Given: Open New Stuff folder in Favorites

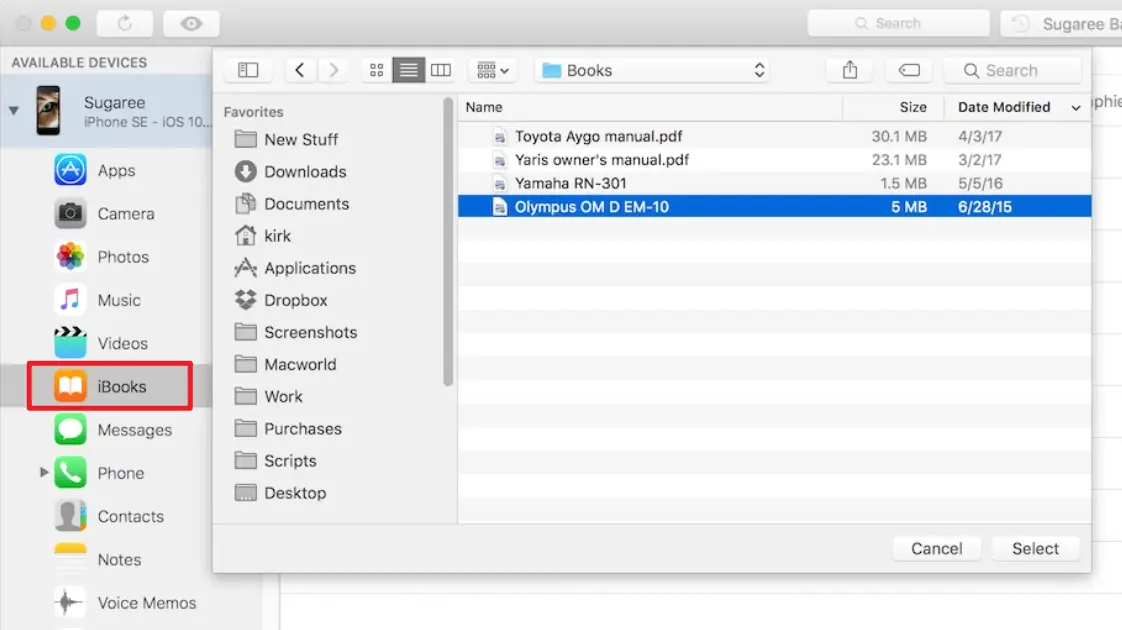Looking at the screenshot, I should pos(286,140).
